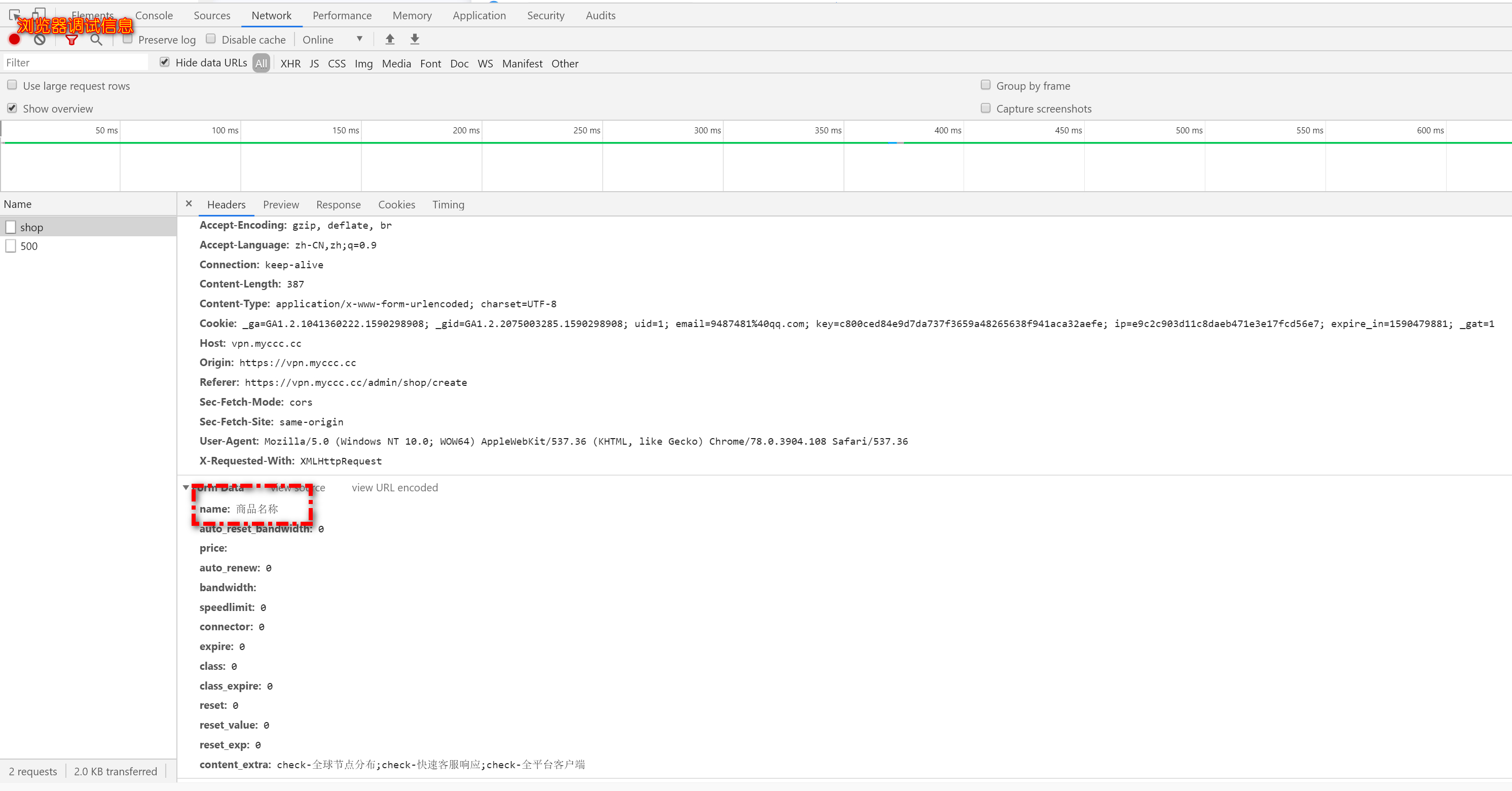Click the view URL encoded link
This screenshot has width=1512, height=791.
tap(394, 487)
